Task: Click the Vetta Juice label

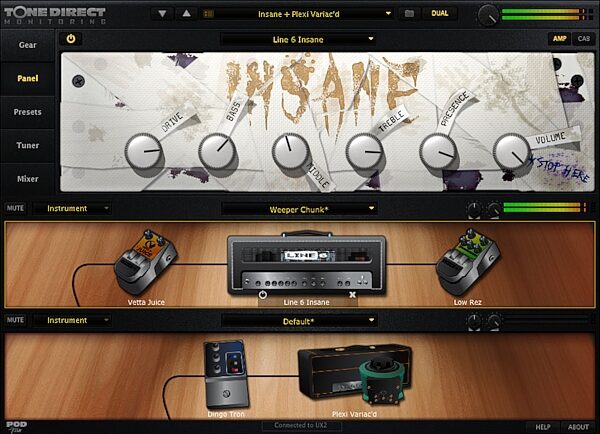Action: pyautogui.click(x=146, y=302)
